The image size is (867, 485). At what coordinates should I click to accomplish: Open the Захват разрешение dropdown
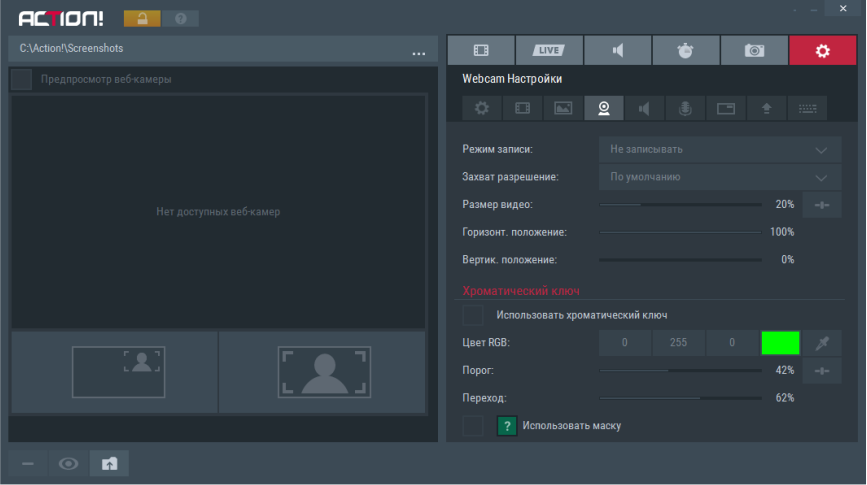pos(720,177)
